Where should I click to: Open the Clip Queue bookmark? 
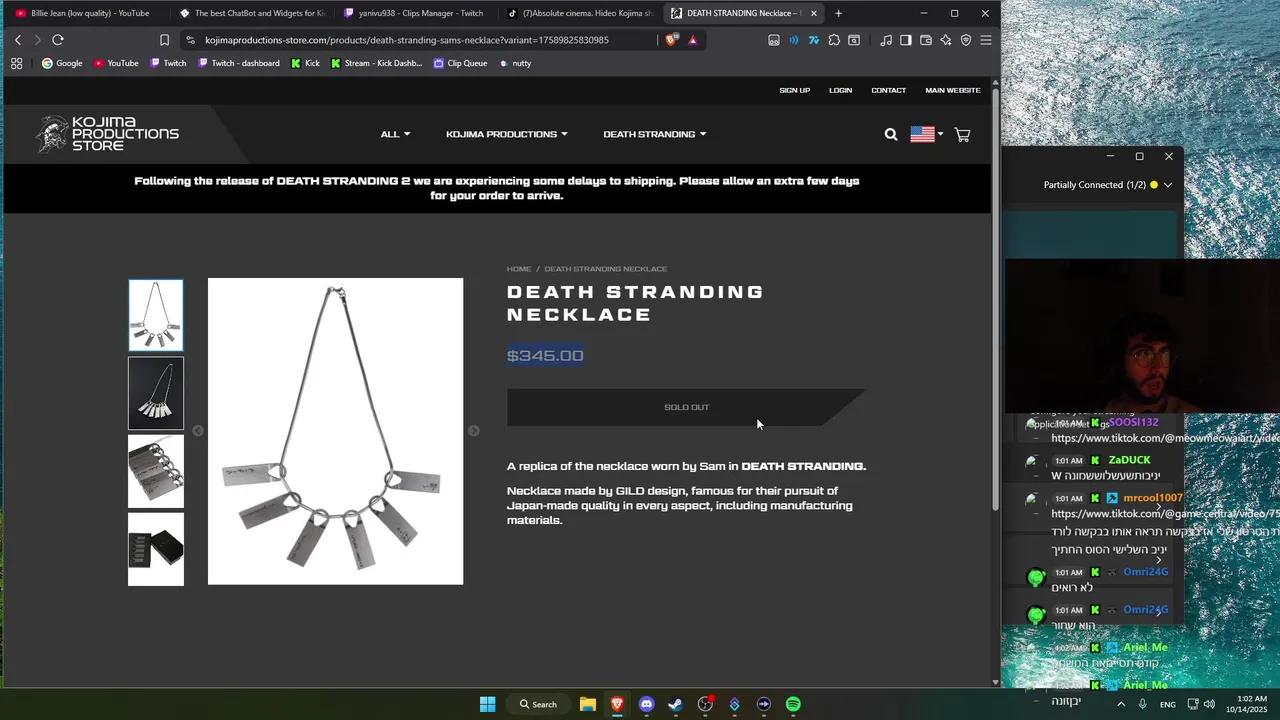(460, 63)
